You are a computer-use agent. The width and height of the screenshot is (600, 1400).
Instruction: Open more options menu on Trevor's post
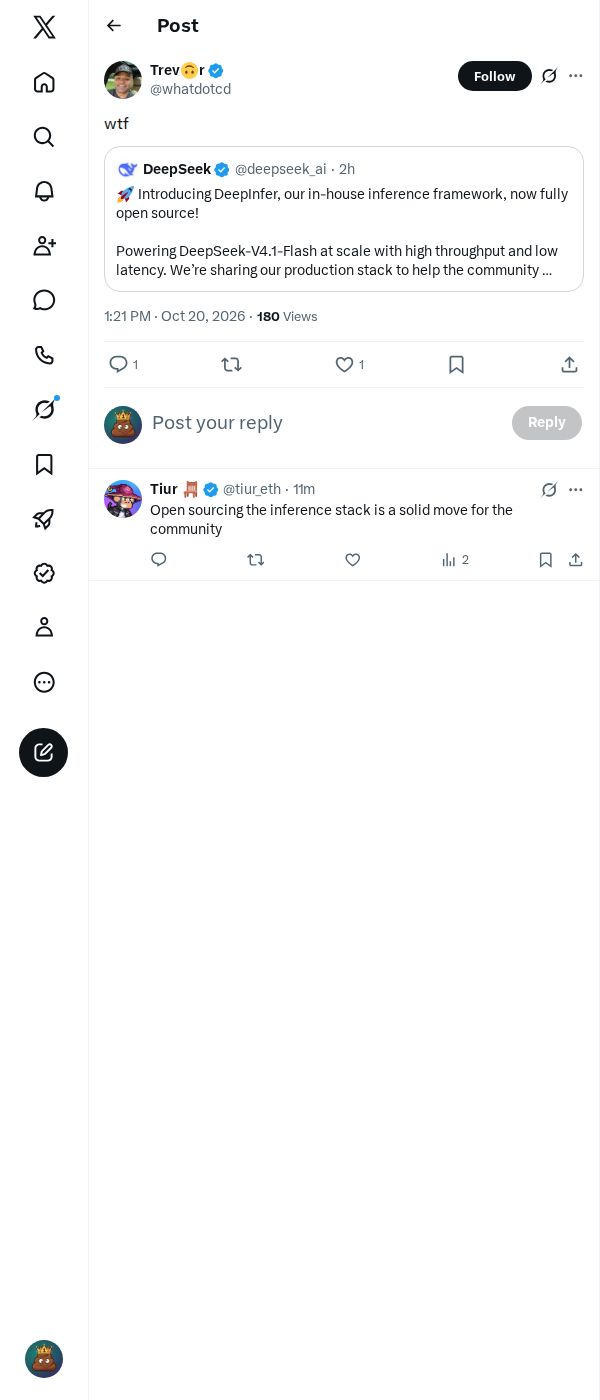pyautogui.click(x=576, y=76)
